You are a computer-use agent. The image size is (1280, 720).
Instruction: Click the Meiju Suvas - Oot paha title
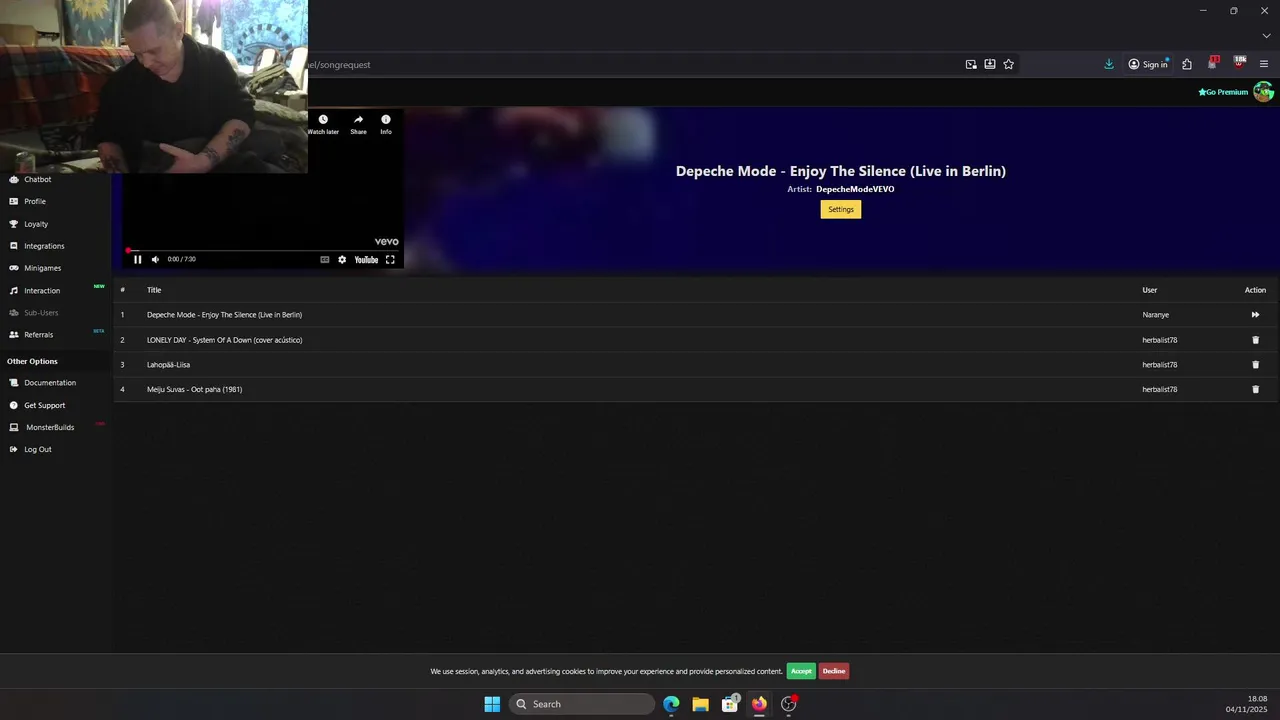(x=194, y=389)
